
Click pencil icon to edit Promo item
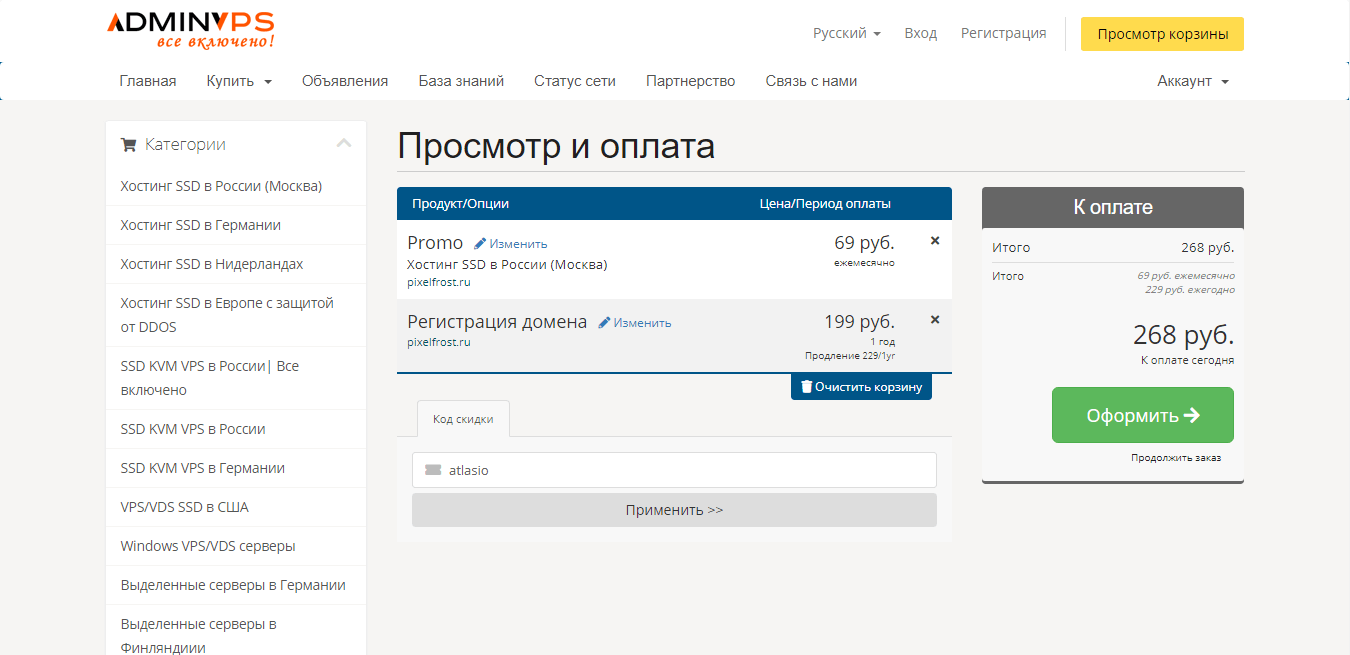pyautogui.click(x=480, y=244)
